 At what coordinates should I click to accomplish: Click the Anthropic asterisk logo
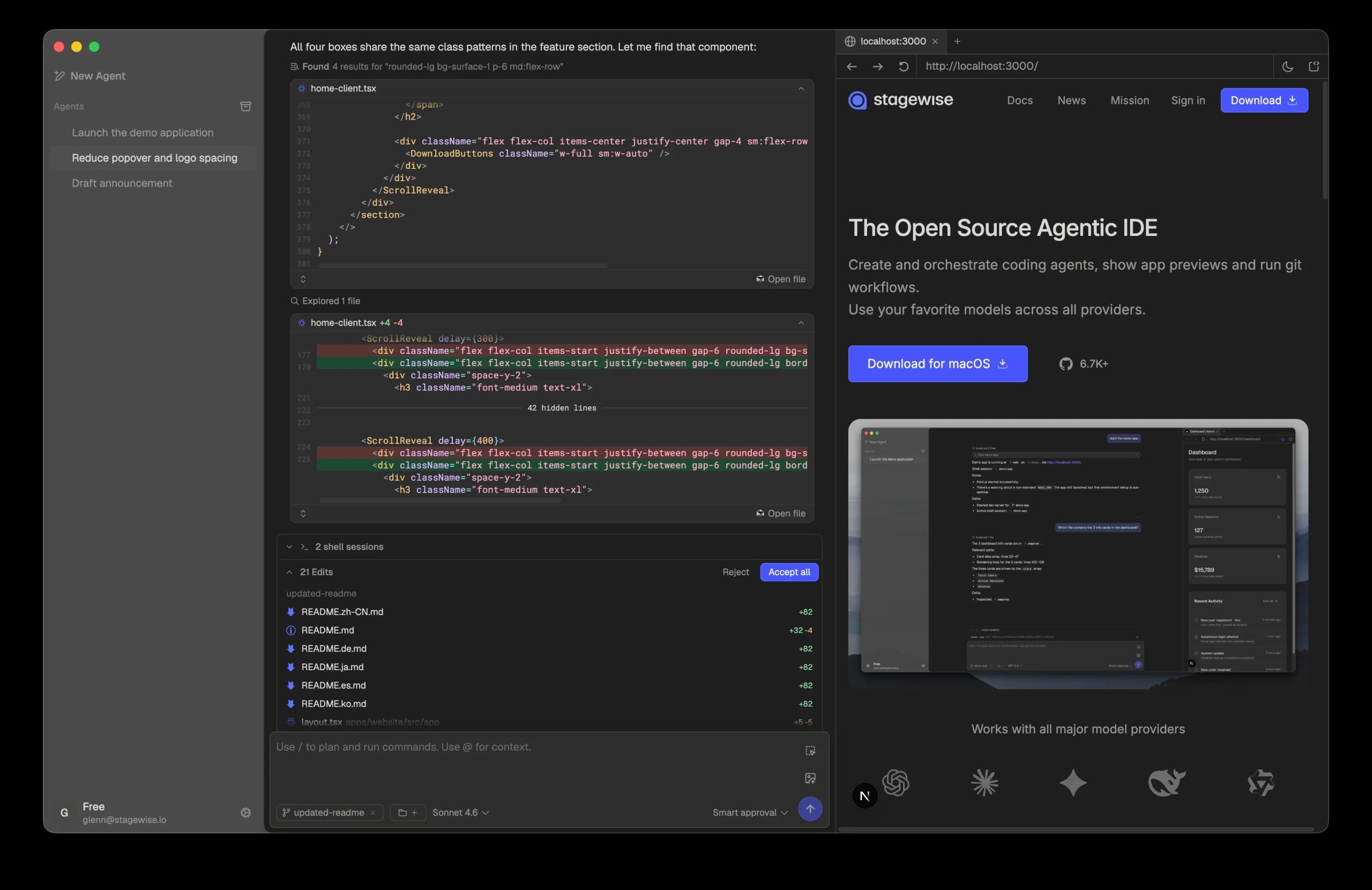(x=984, y=783)
